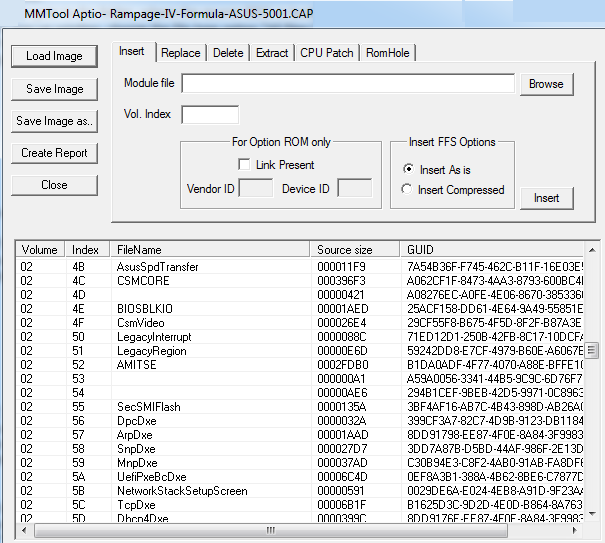Open the Extract tab

click(x=272, y=53)
